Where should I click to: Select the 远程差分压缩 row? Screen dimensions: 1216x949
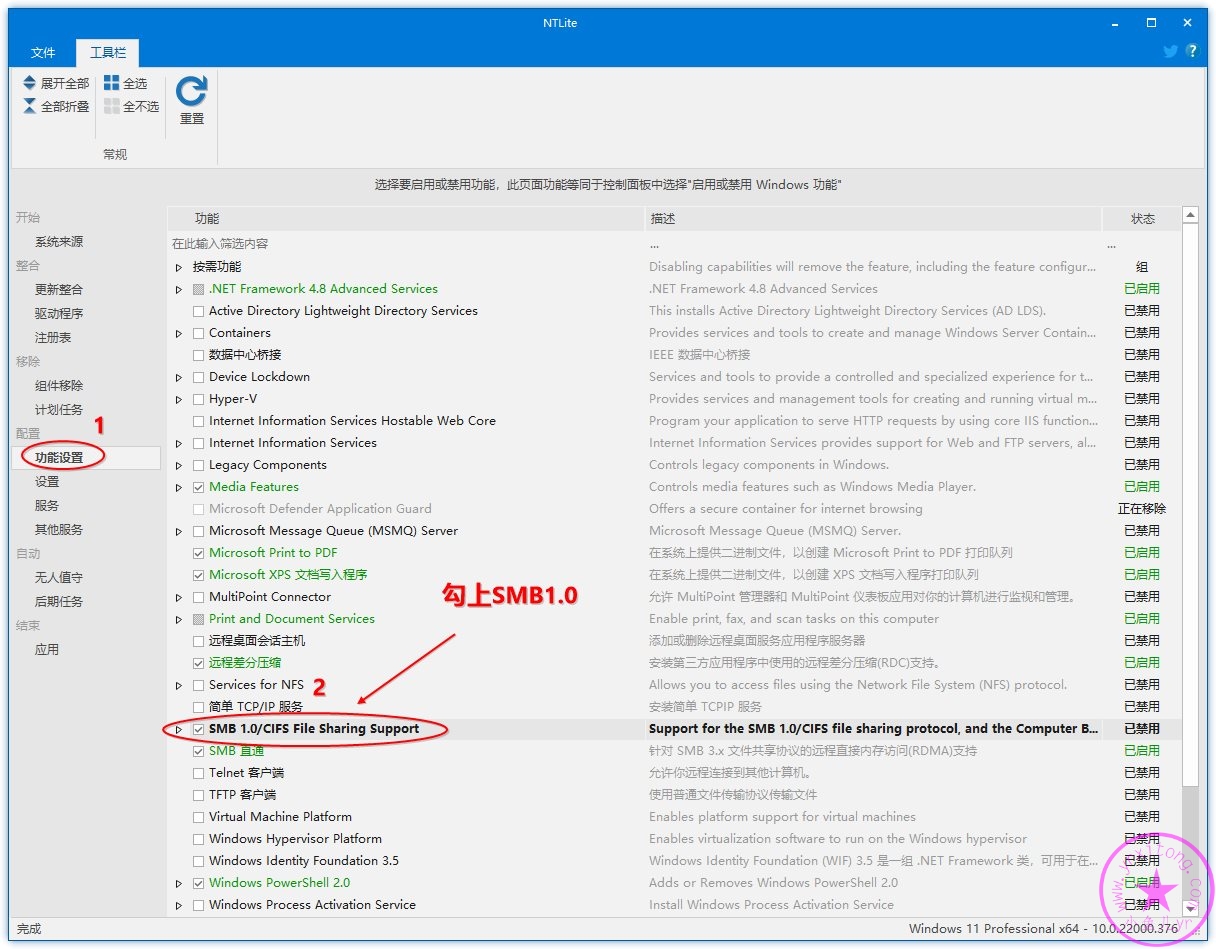pyautogui.click(x=674, y=663)
